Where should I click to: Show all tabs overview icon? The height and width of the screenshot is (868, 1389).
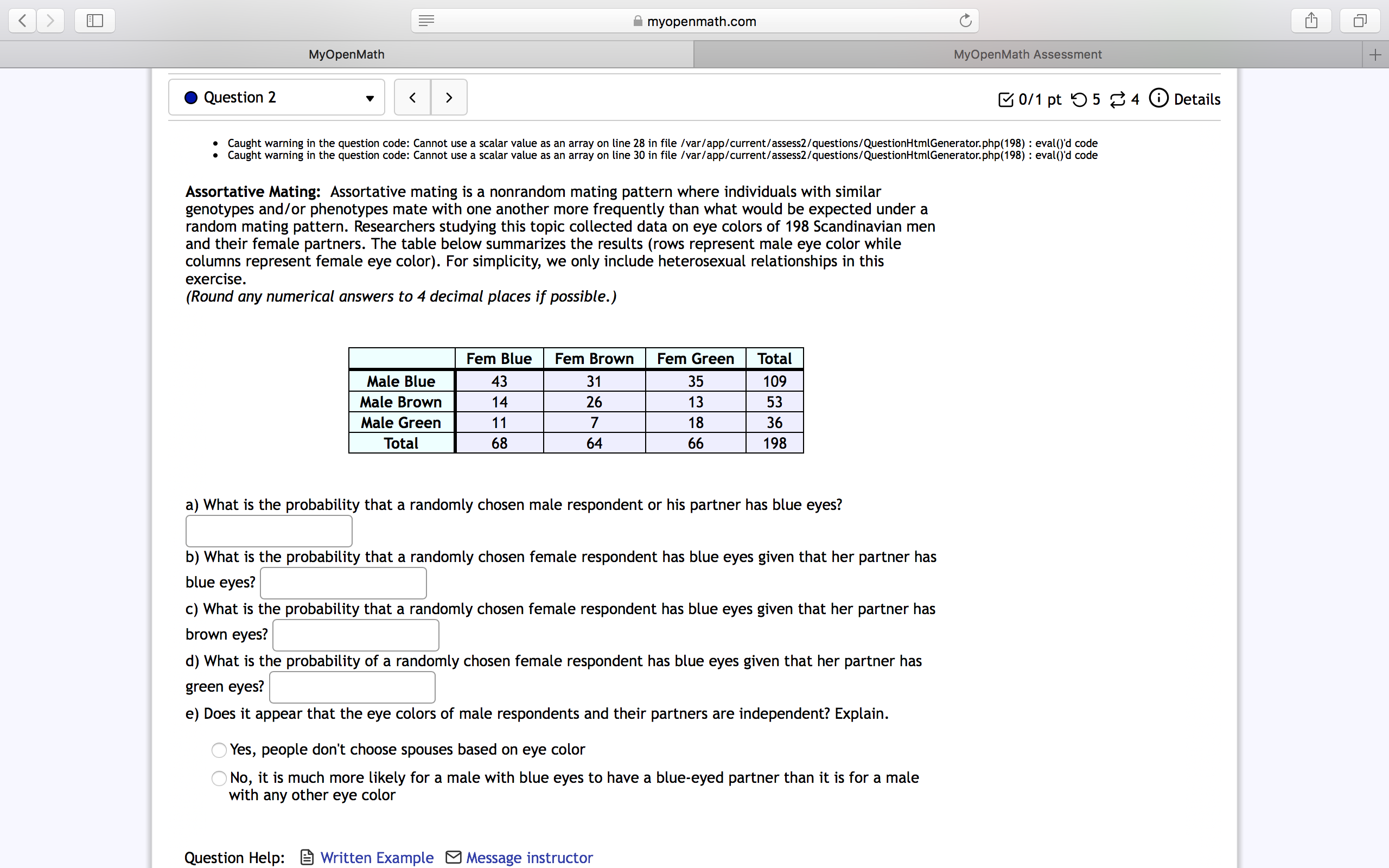coord(1360,21)
